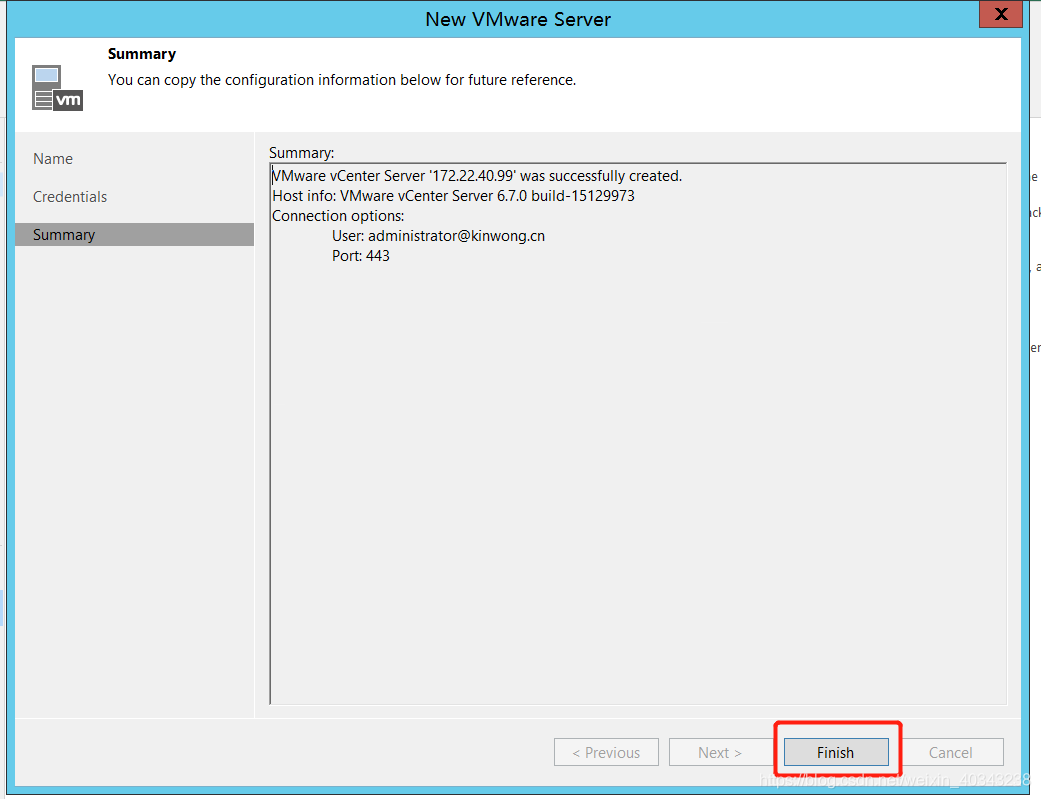Screen dimensions: 1041x799
Task: Click the bold Summary heading
Action: pos(142,54)
